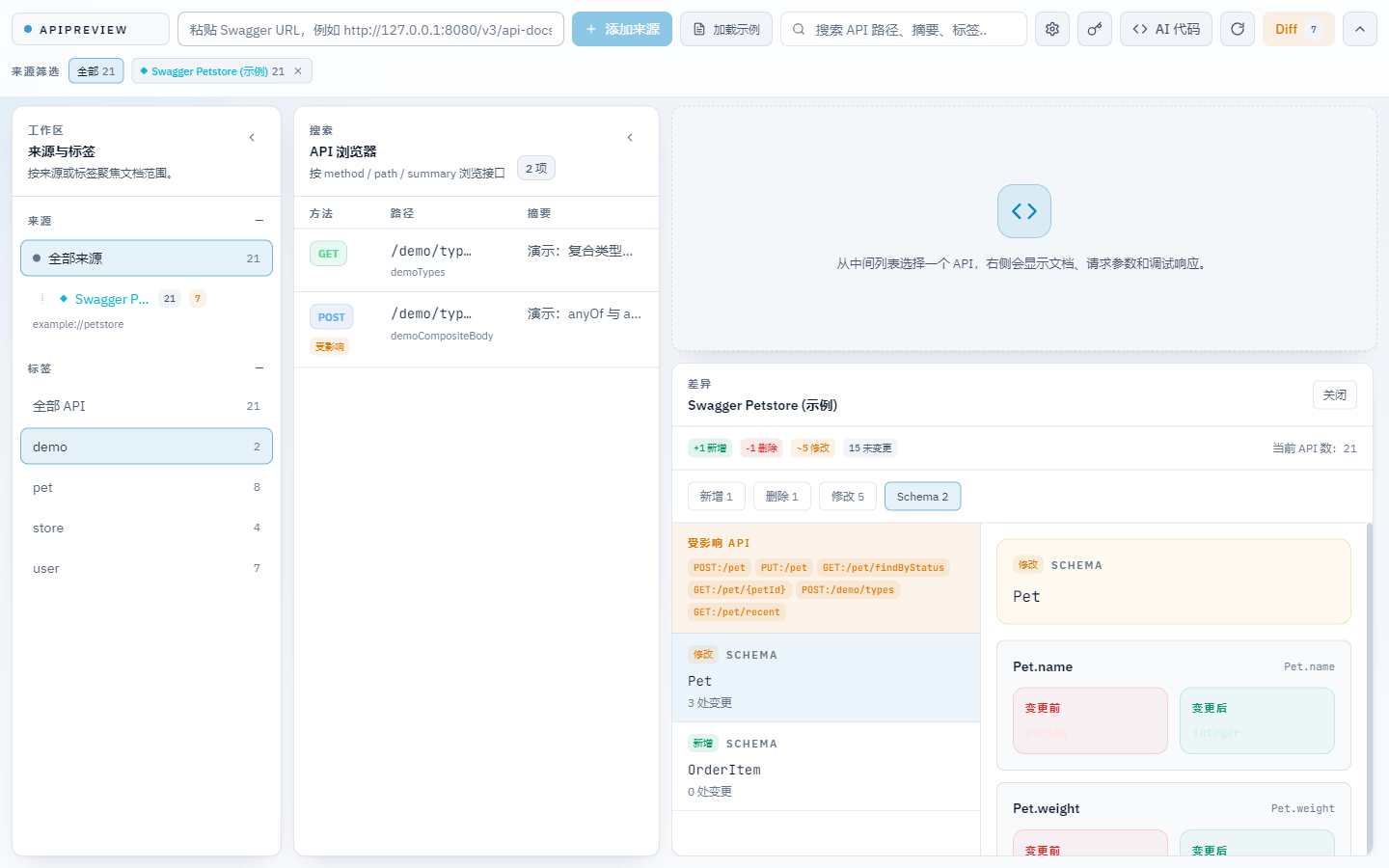Click the orange 7 diff badge on Swagger source
Viewport: 1389px width, 868px height.
click(198, 299)
